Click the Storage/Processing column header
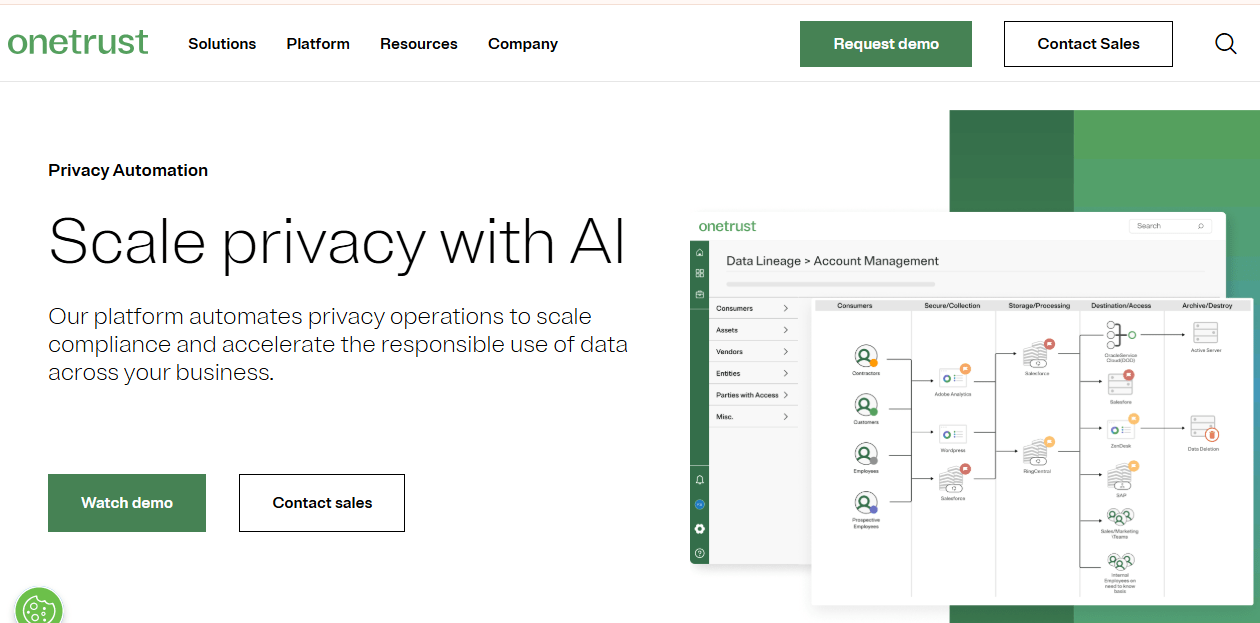This screenshot has height=623, width=1260. click(1039, 305)
